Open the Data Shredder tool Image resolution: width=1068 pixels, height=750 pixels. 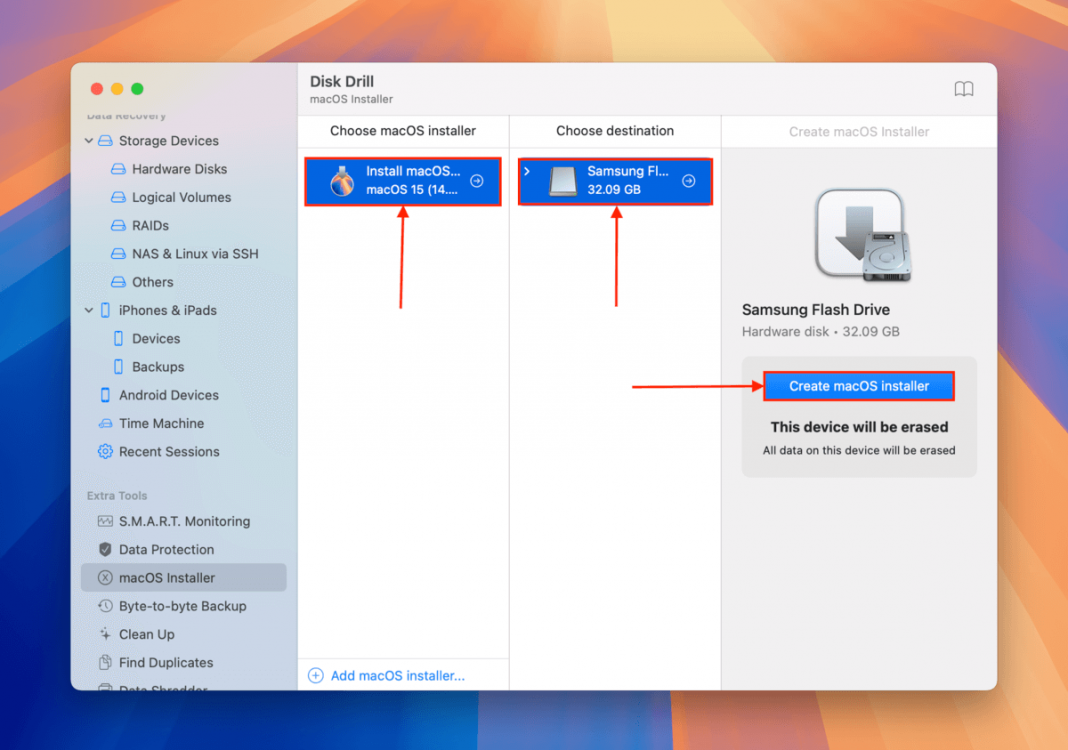point(165,688)
